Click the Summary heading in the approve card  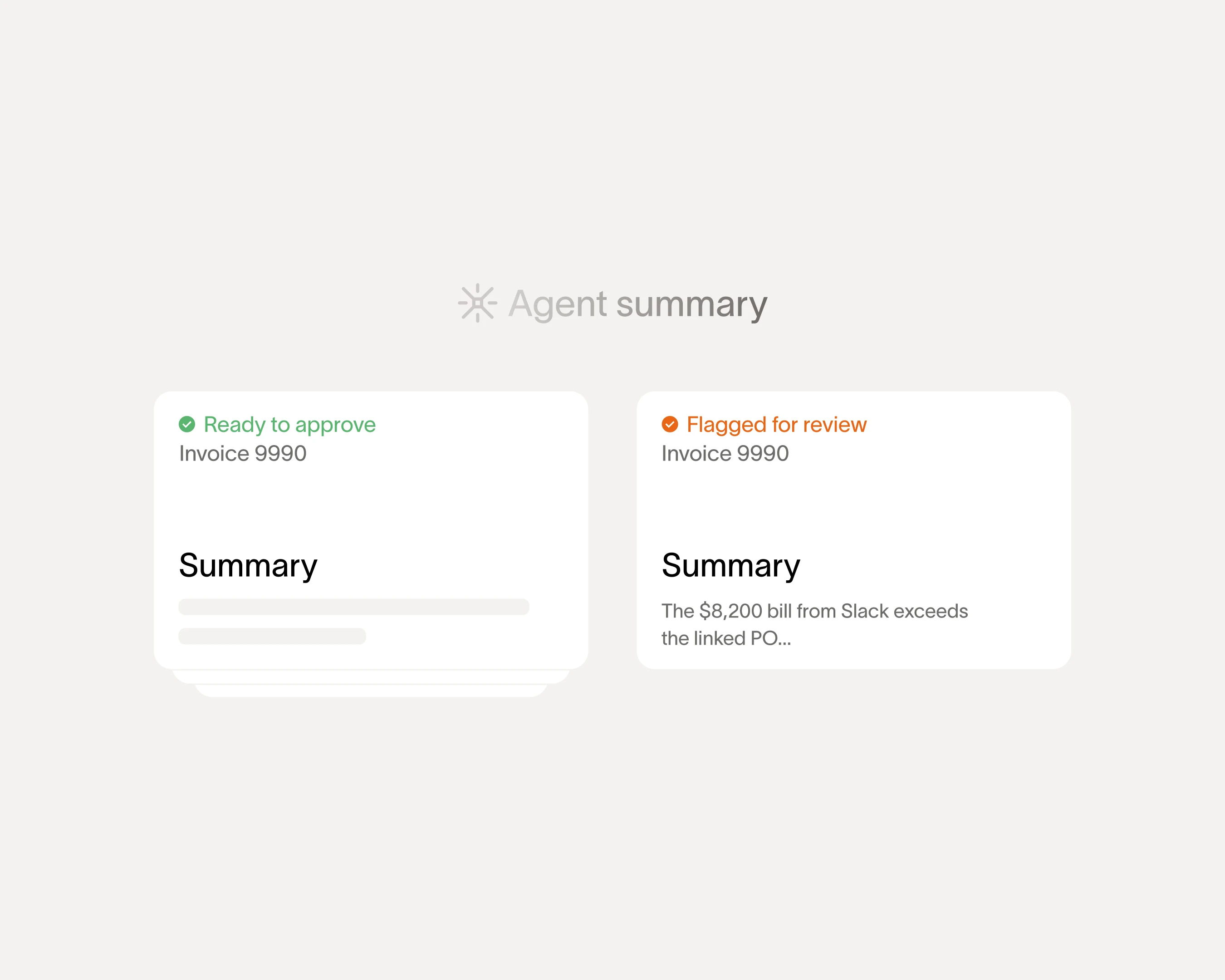pyautogui.click(x=248, y=566)
